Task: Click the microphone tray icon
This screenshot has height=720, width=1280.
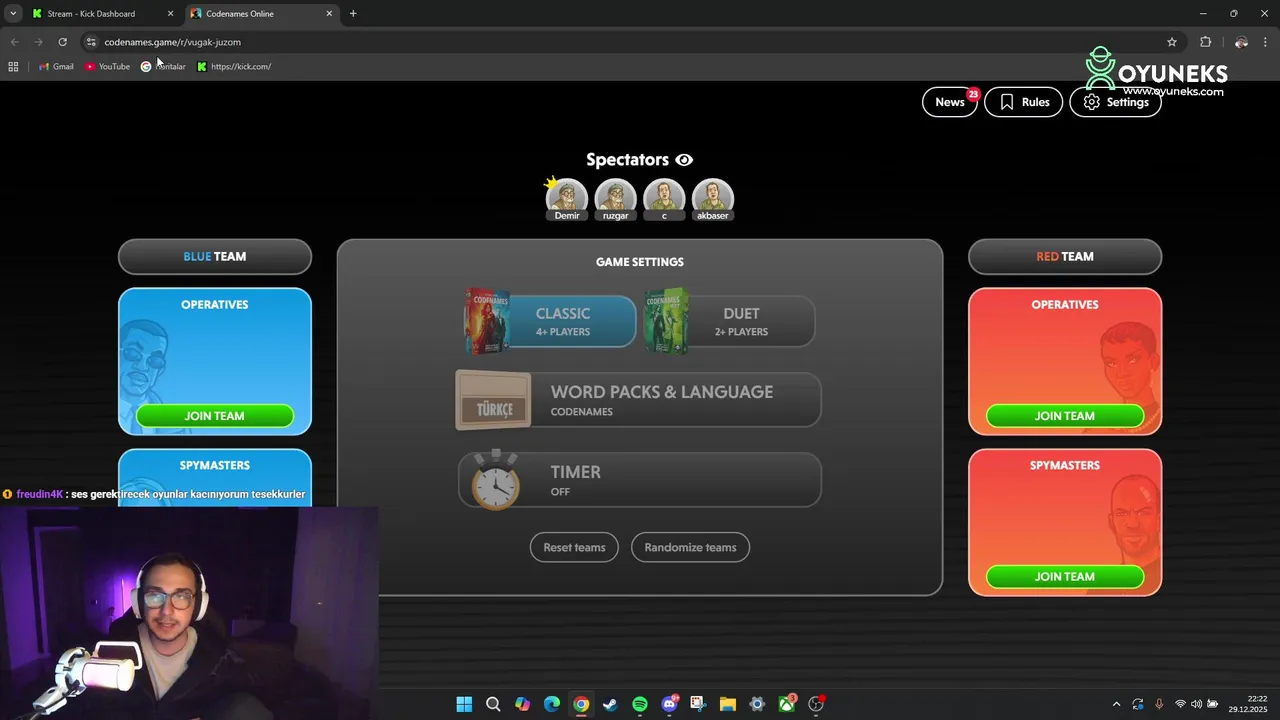Action: coord(1159,704)
